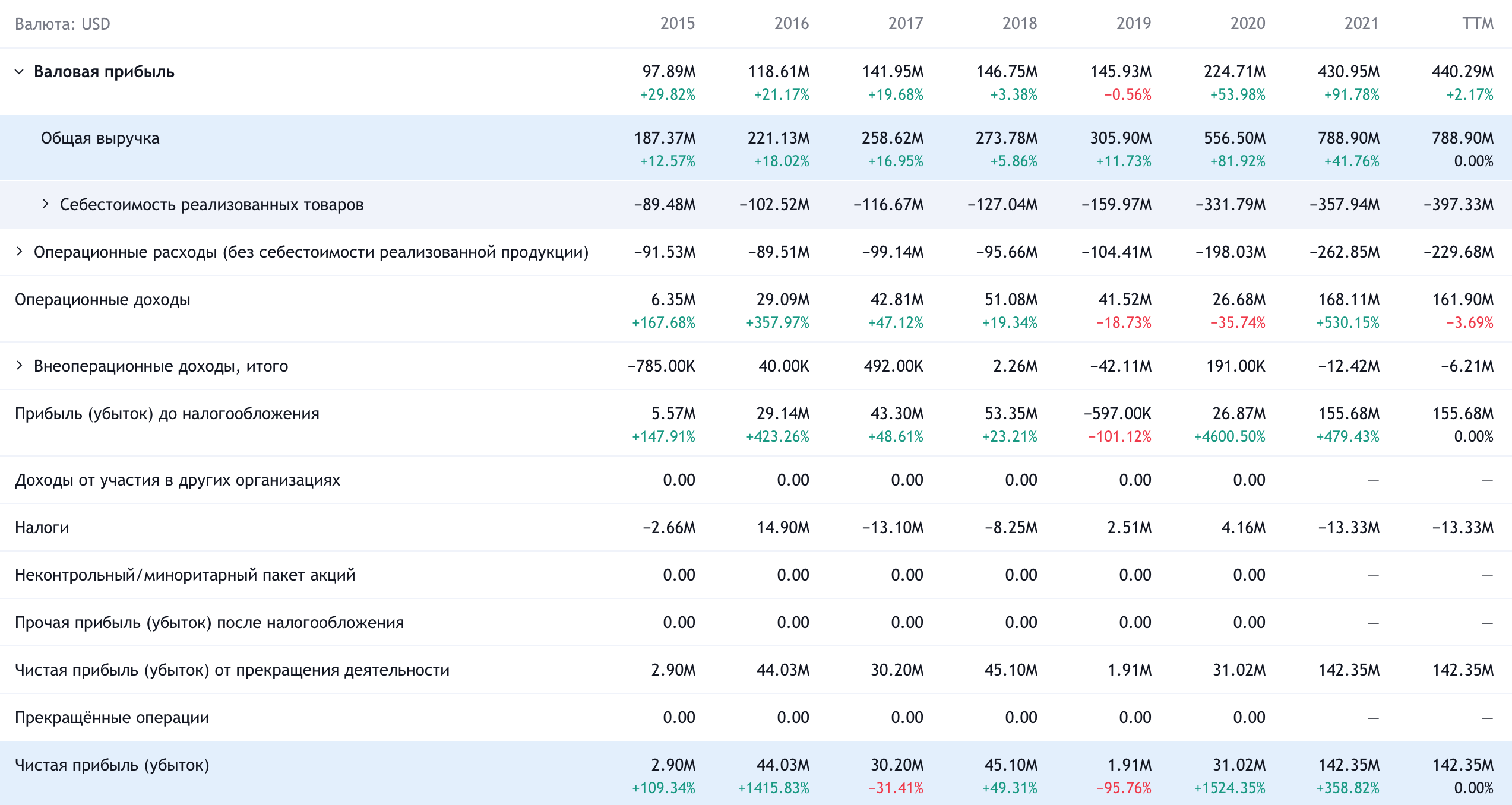Select the Налоги row label
1512x805 pixels.
click(42, 528)
